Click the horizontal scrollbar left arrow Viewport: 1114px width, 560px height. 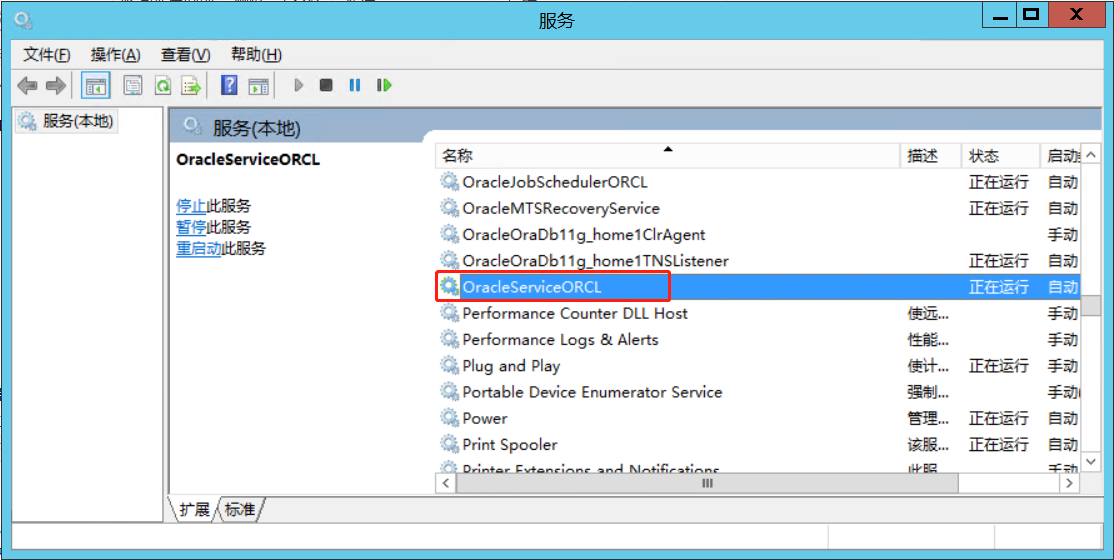(445, 483)
